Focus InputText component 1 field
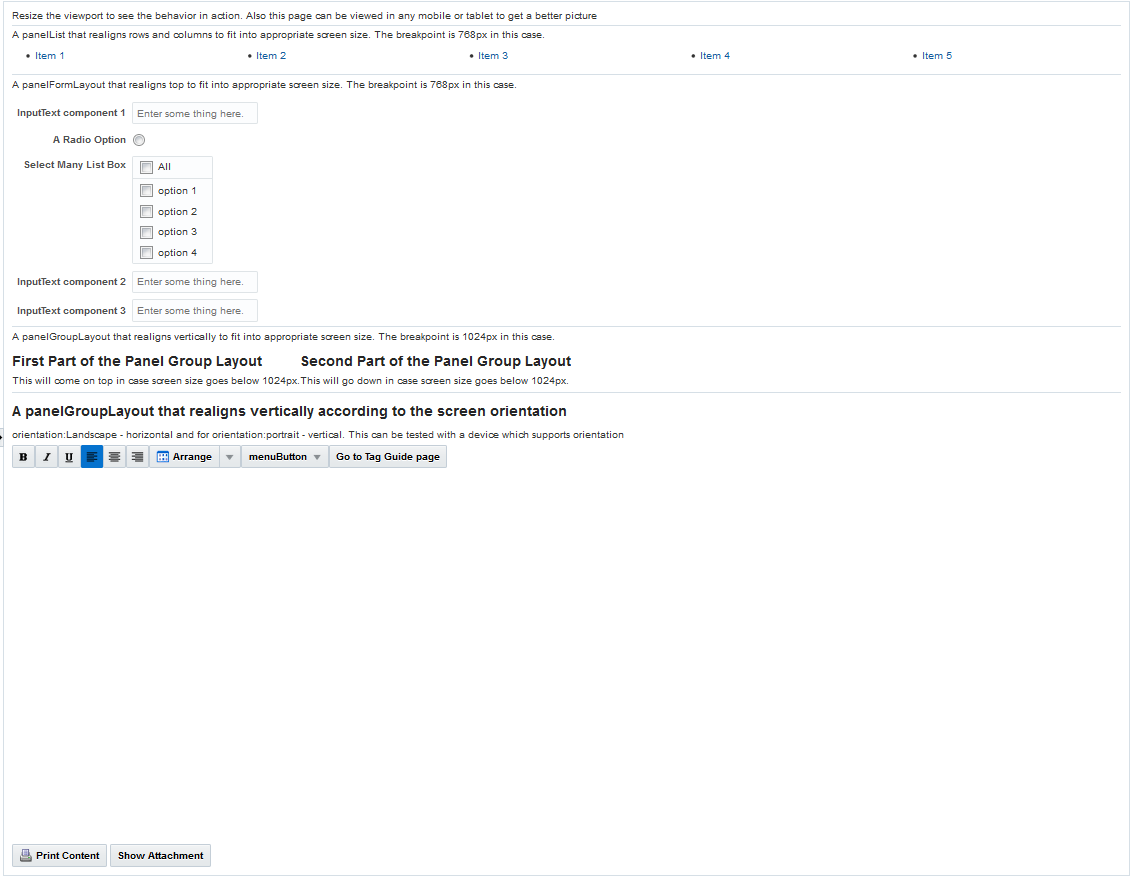This screenshot has width=1132, height=880. (195, 113)
